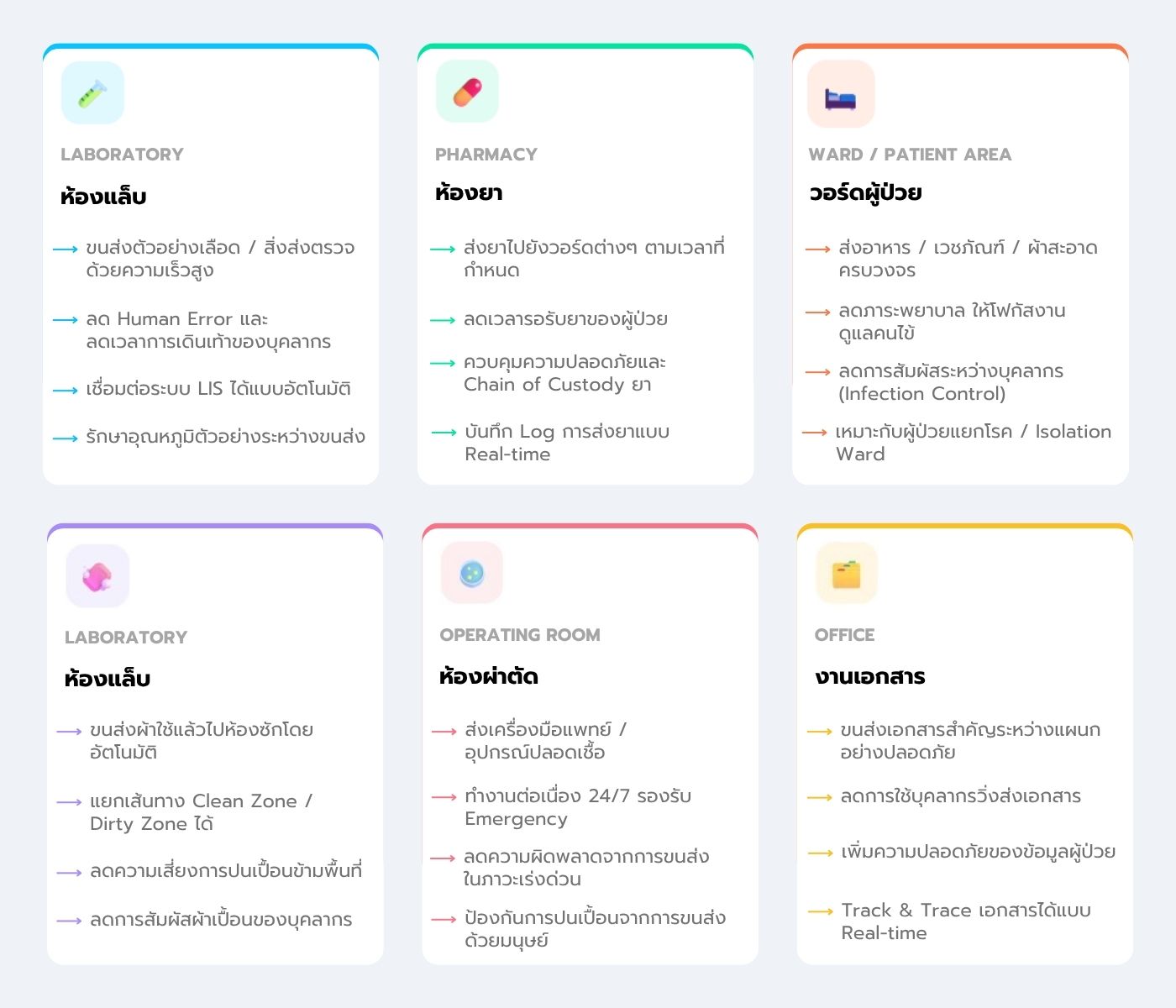Click the blue arrow beside the LIS item
1176x1008 pixels.
66,391
